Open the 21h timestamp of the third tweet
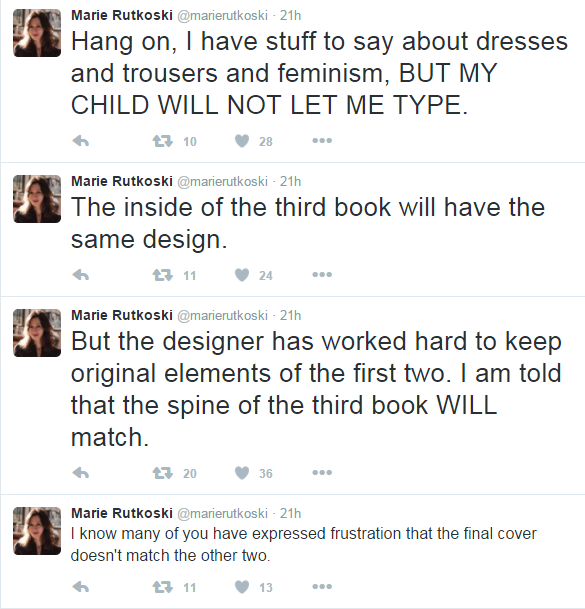This screenshot has width=585, height=609. click(291, 315)
